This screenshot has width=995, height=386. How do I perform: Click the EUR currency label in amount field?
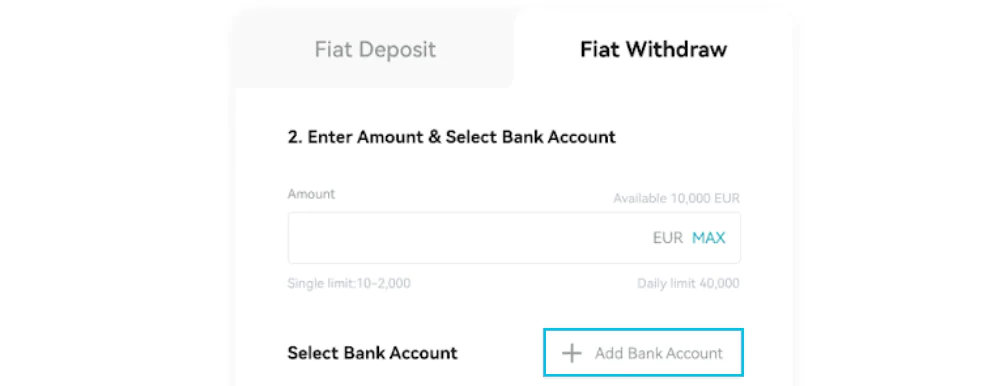point(668,238)
